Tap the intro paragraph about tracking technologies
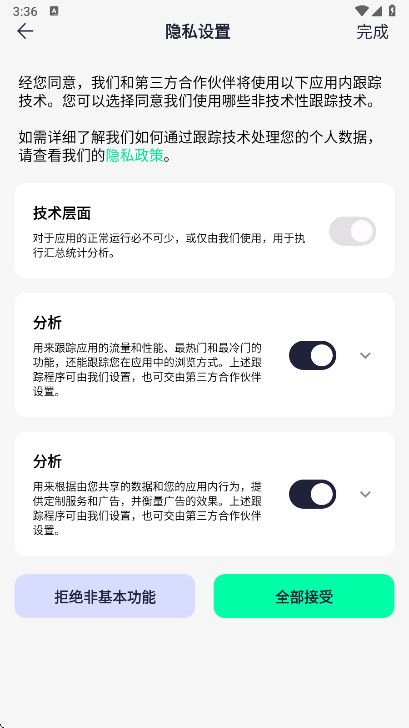 coord(200,91)
